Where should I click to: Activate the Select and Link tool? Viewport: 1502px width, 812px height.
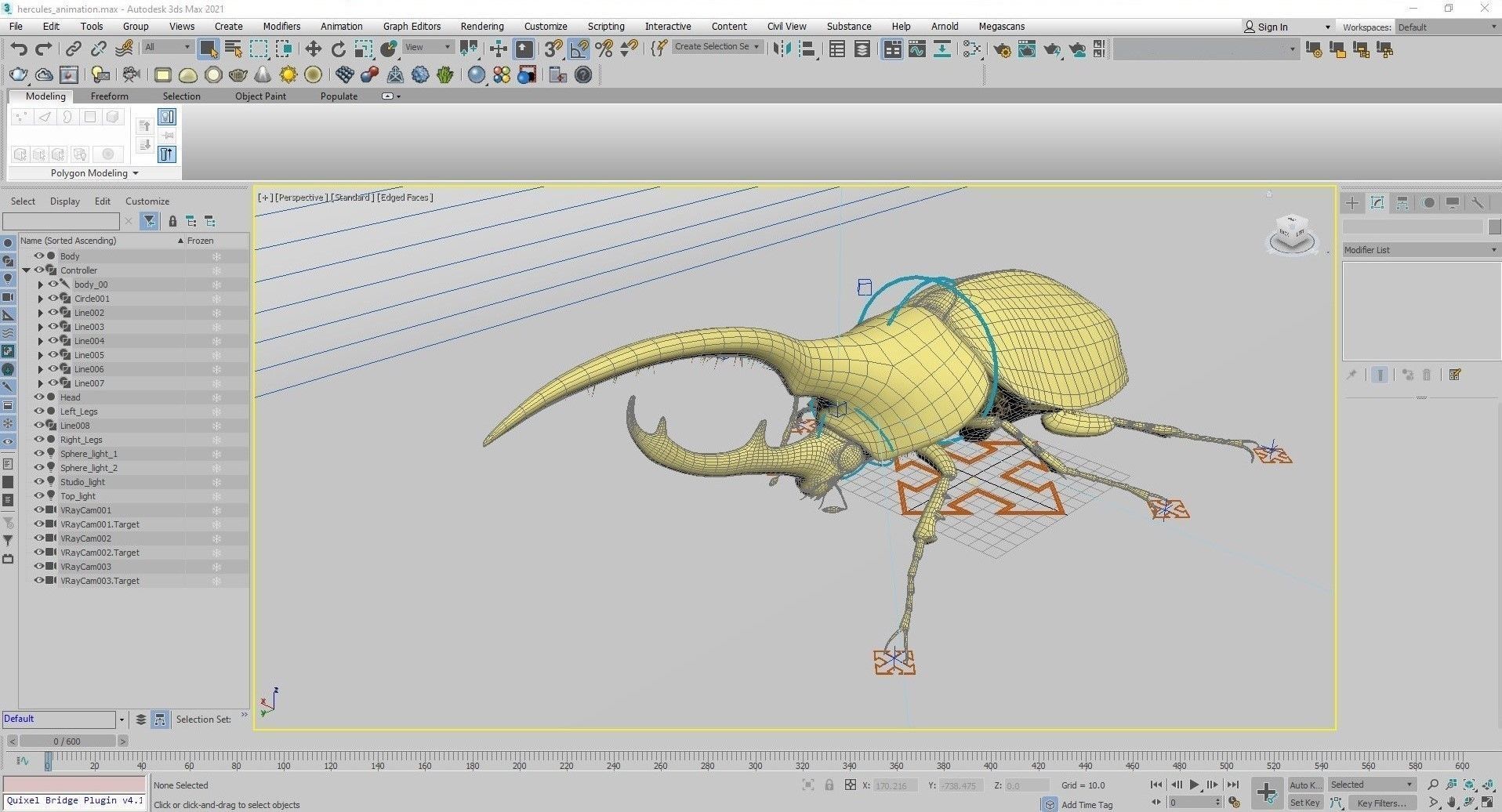(73, 49)
